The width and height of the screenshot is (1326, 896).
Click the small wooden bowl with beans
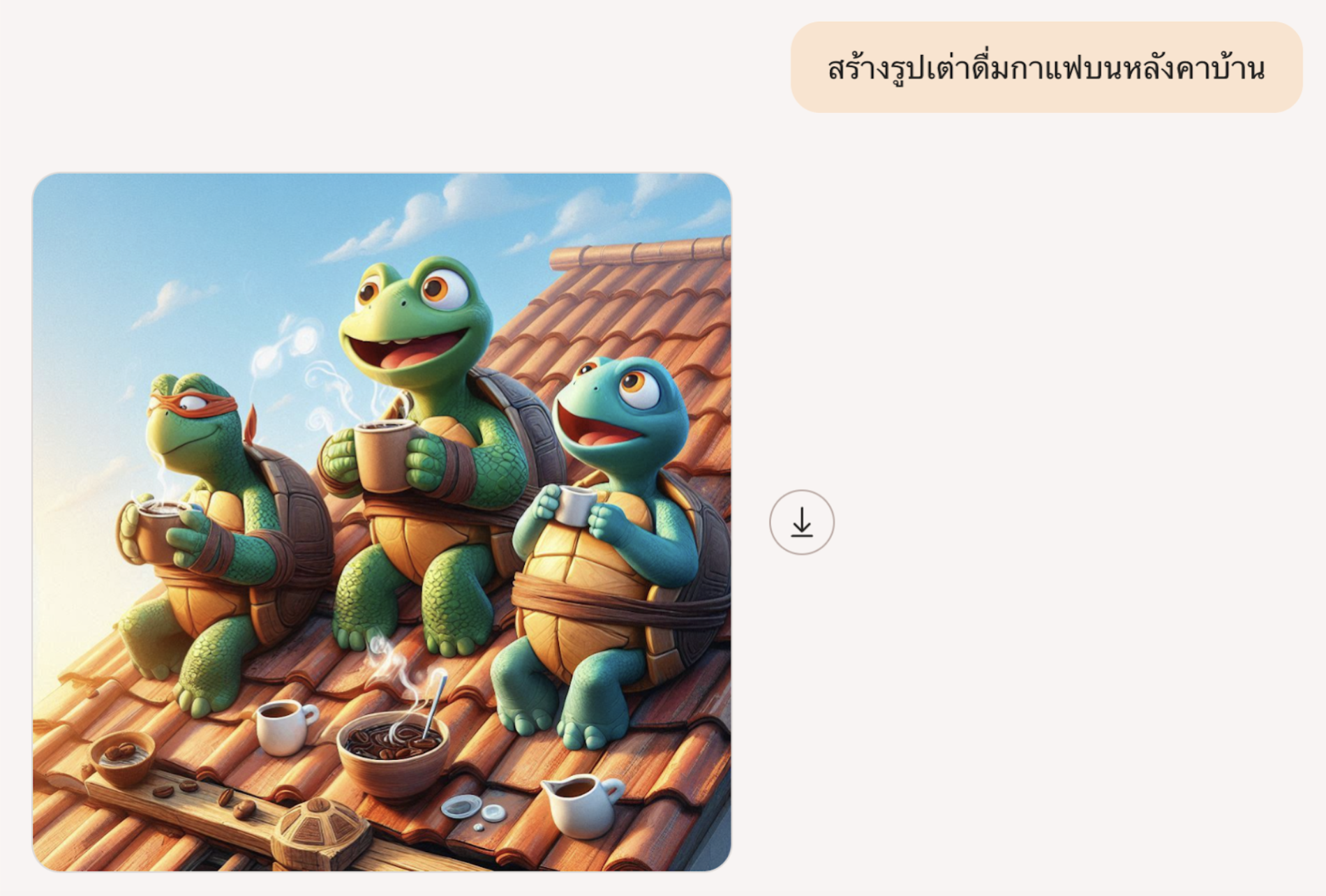(x=123, y=758)
